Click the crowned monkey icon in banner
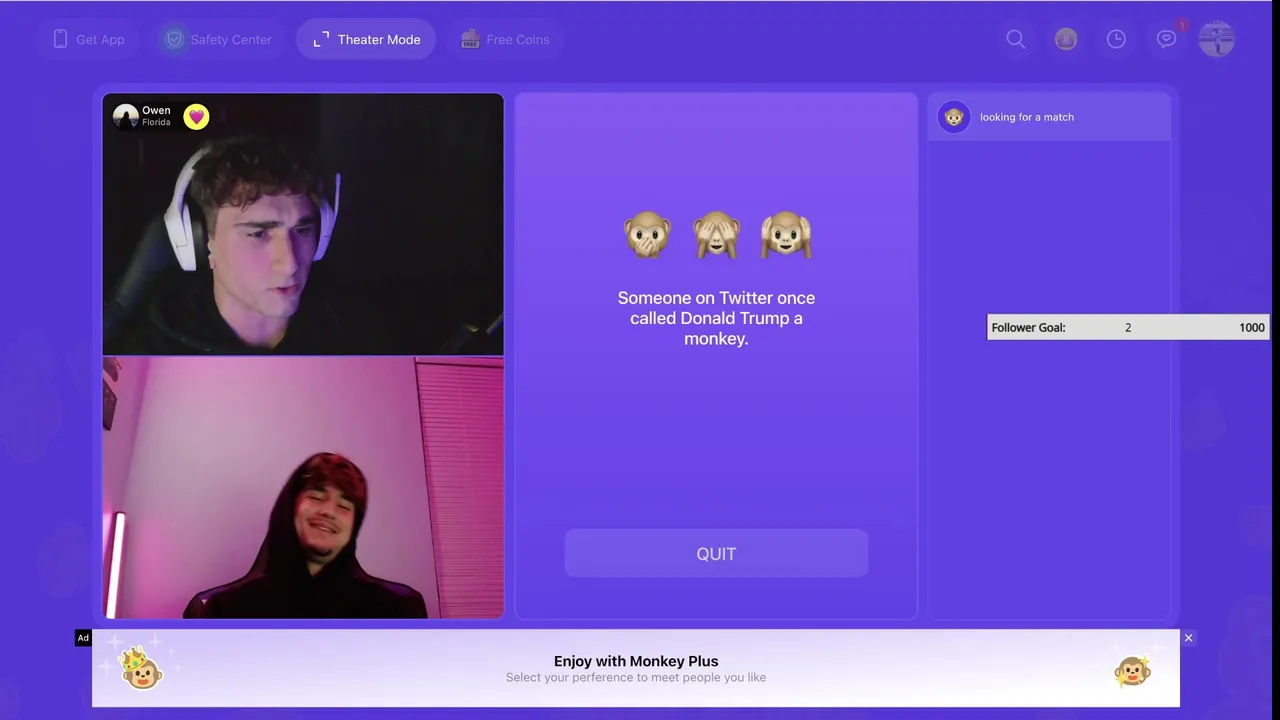This screenshot has width=1280, height=720. click(141, 668)
